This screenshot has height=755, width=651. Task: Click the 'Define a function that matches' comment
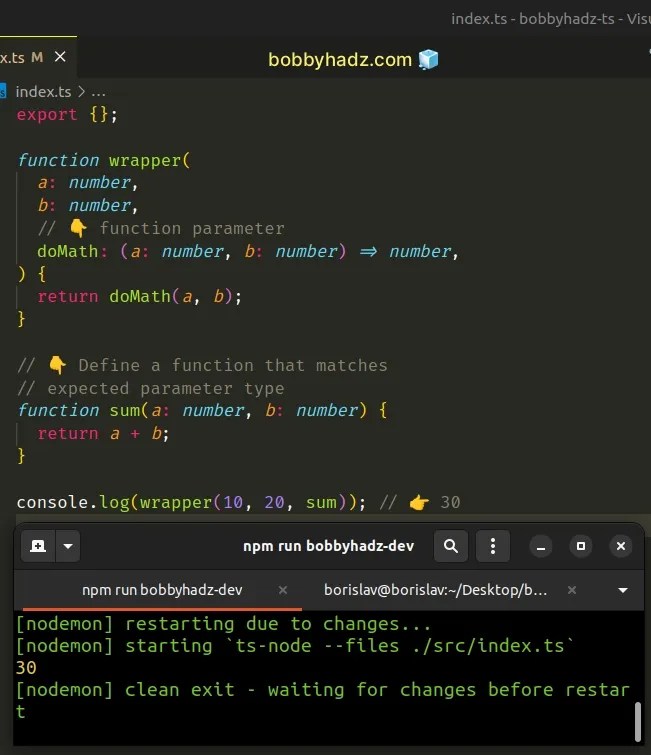click(x=202, y=365)
